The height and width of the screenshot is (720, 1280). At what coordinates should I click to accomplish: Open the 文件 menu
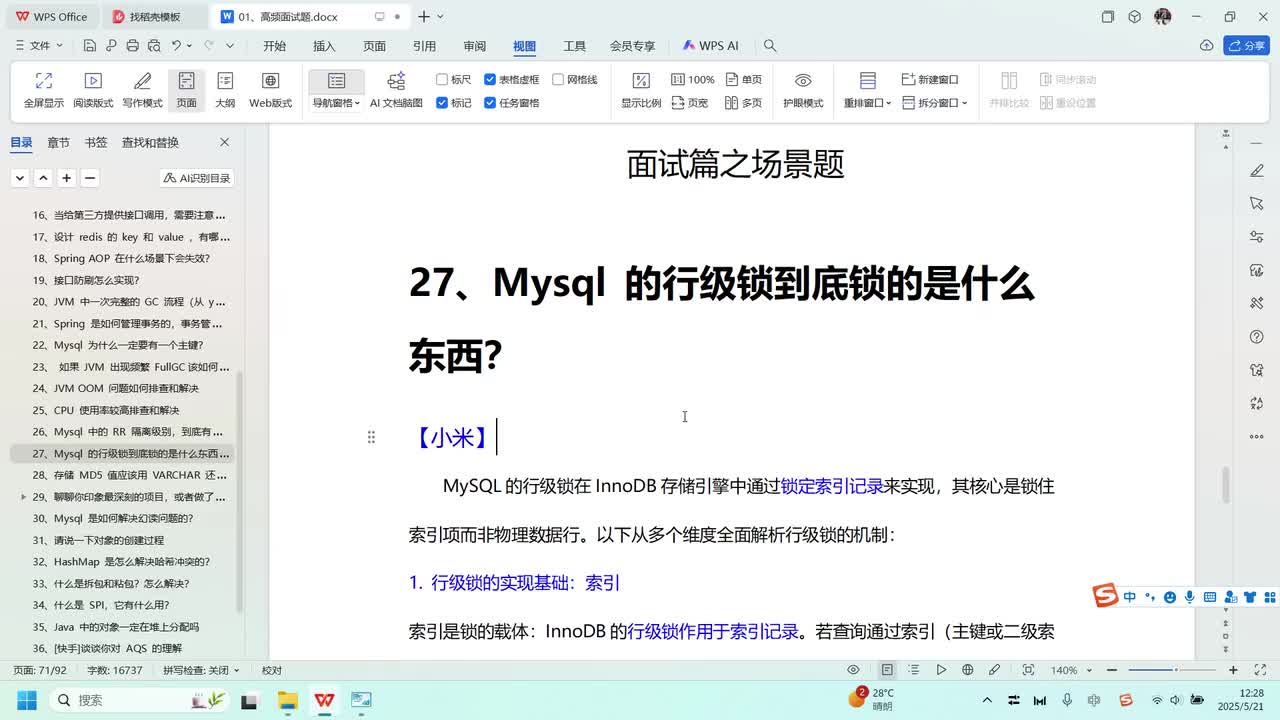click(x=40, y=46)
